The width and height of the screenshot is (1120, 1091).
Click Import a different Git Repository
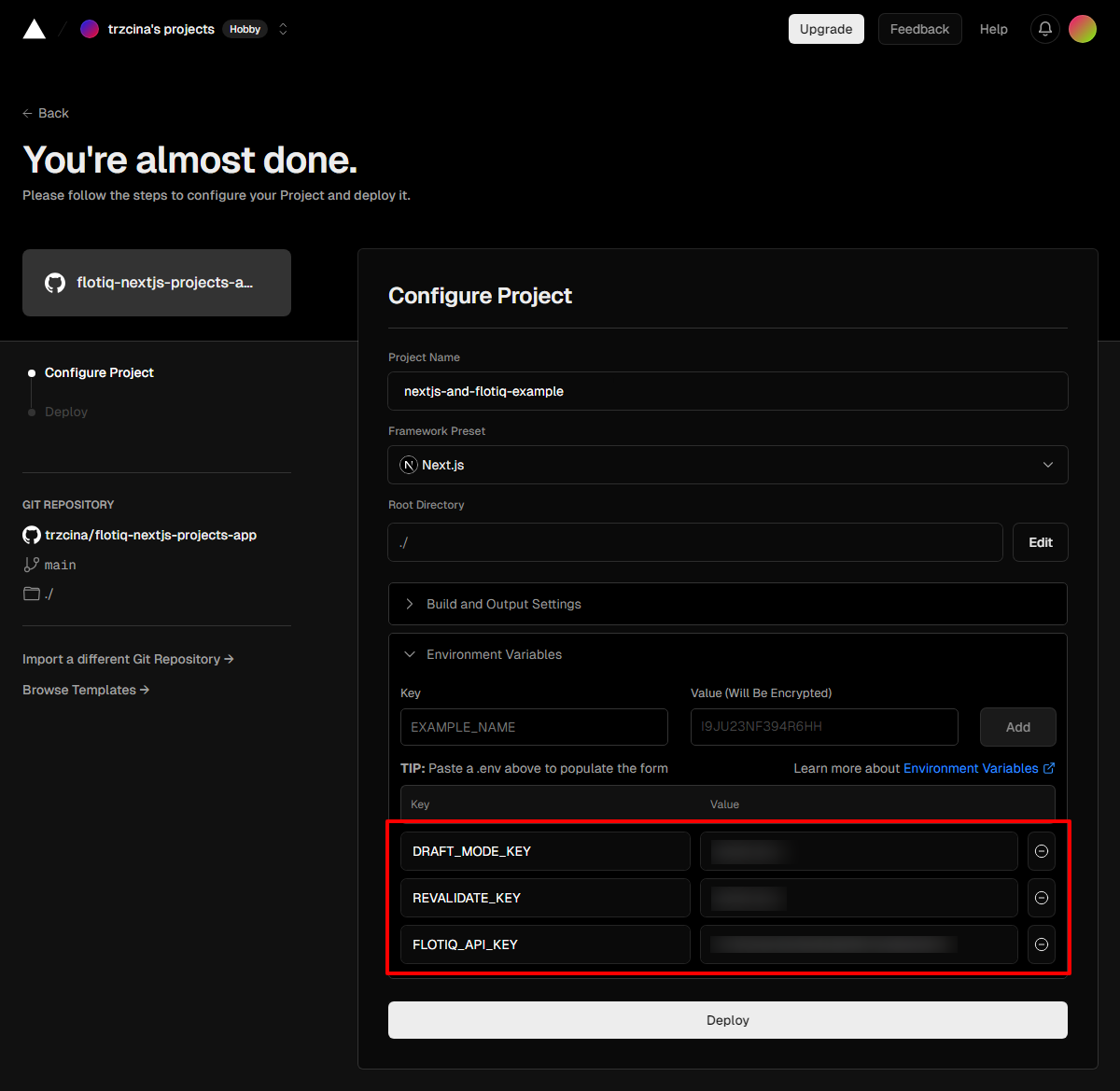pyautogui.click(x=128, y=659)
